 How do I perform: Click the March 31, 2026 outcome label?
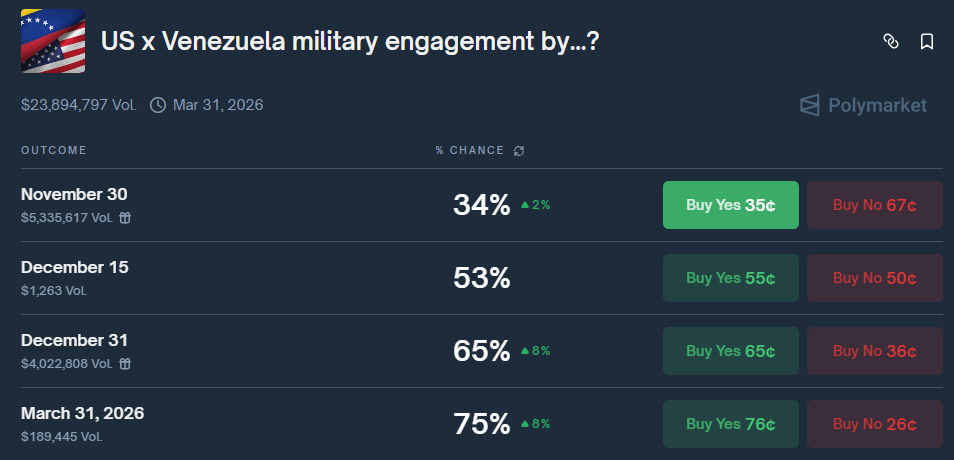[x=82, y=413]
